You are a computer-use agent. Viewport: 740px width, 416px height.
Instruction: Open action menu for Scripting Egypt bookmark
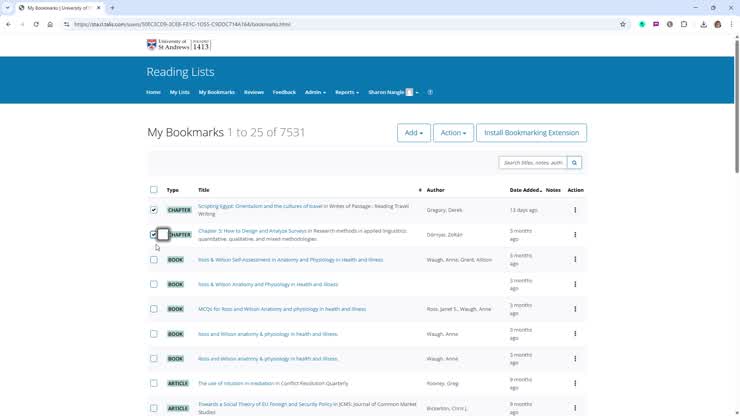575,210
